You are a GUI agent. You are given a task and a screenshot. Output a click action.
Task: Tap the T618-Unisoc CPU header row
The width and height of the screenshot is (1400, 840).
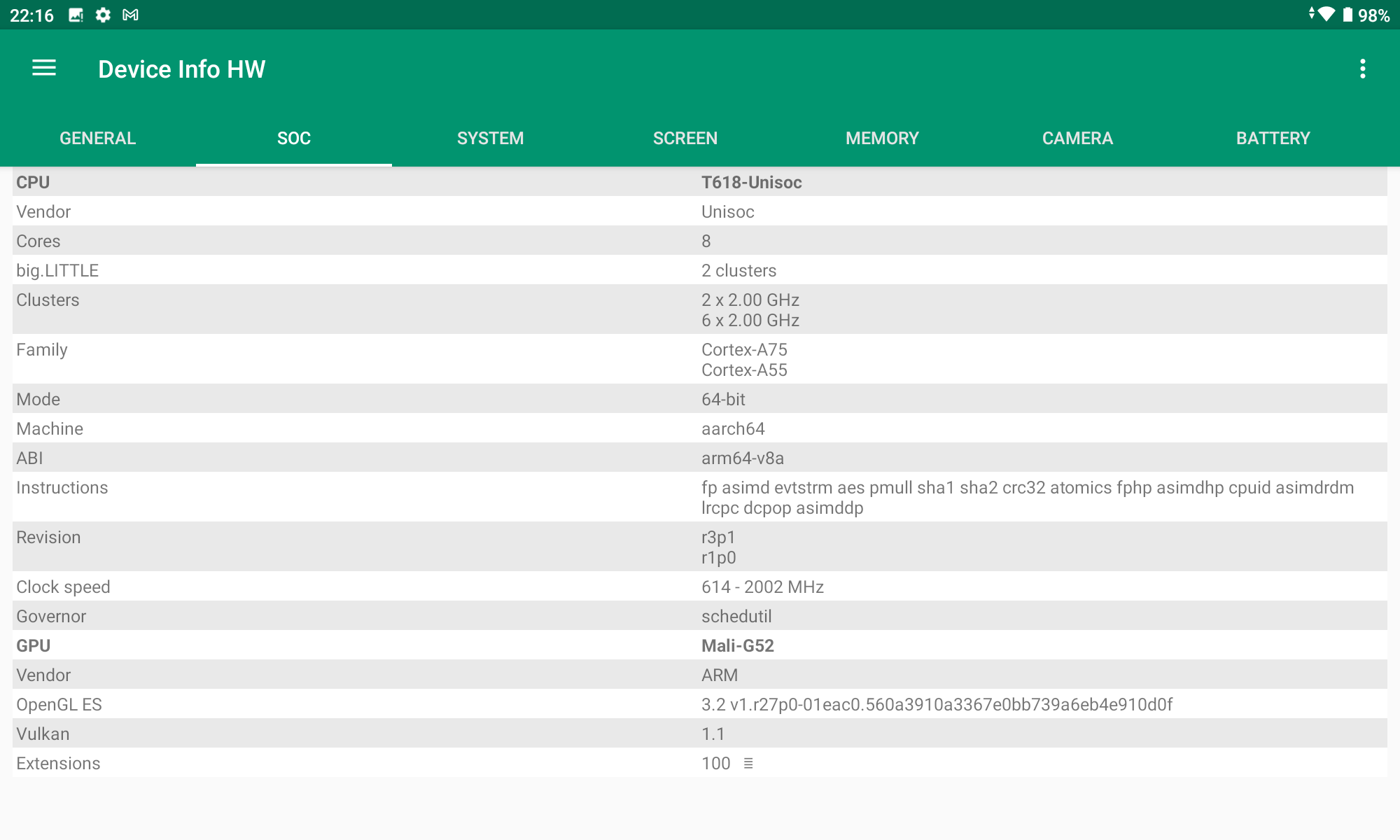(x=752, y=182)
